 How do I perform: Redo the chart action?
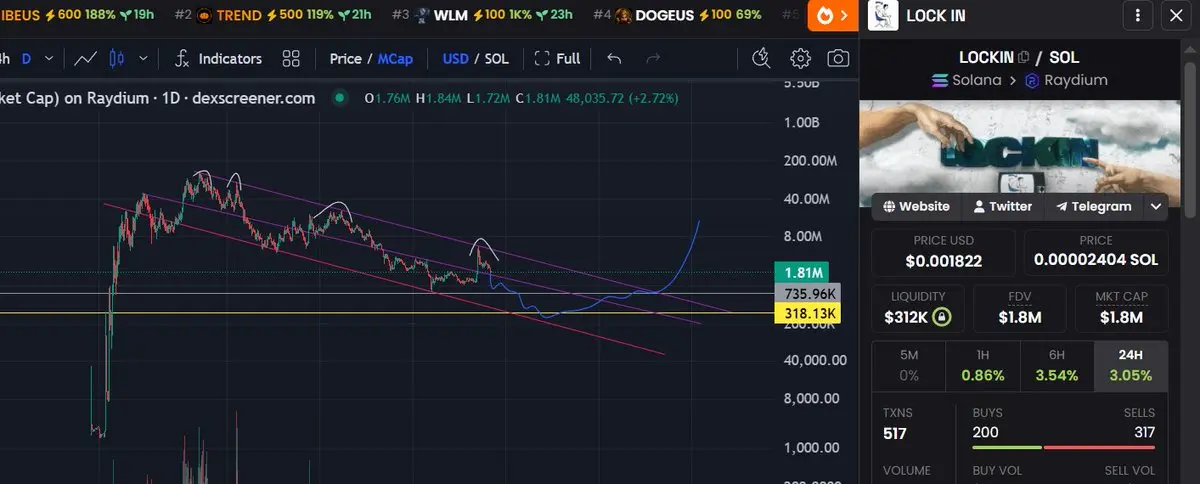click(x=653, y=58)
